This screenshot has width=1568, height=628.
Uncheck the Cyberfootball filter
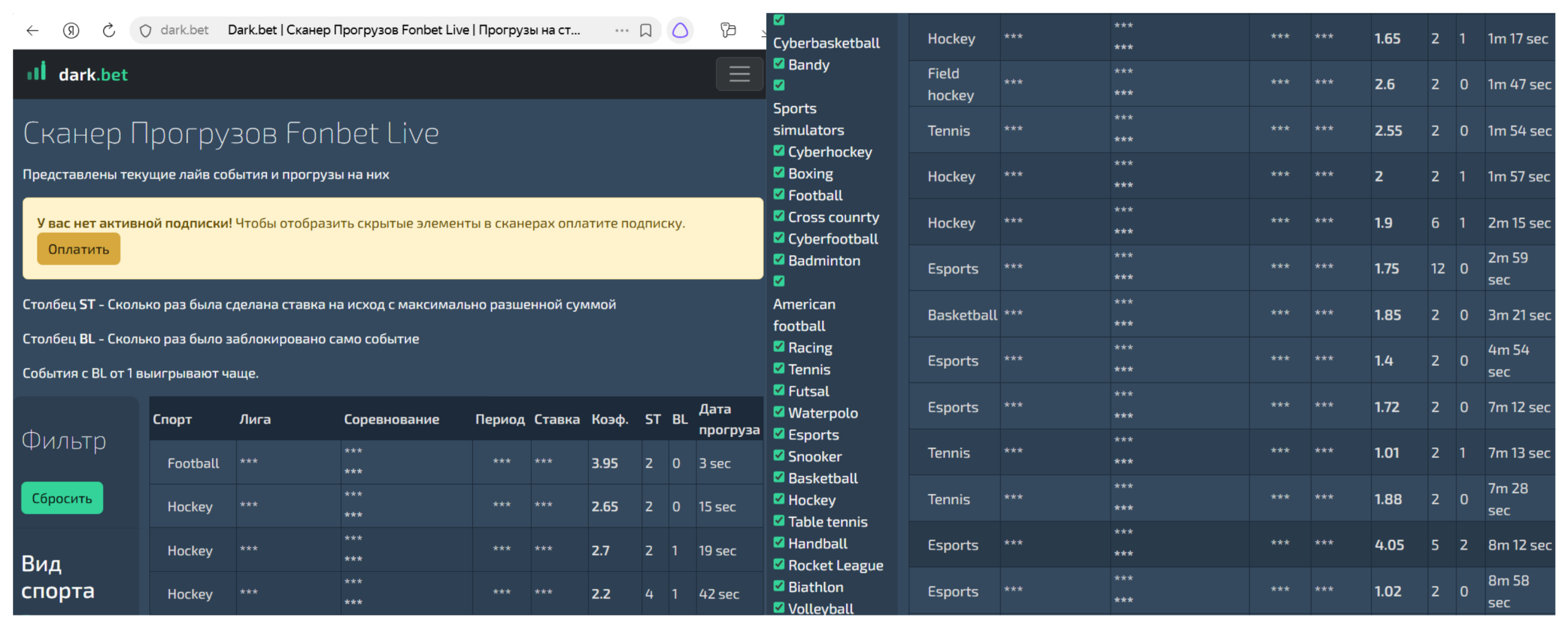click(x=779, y=237)
